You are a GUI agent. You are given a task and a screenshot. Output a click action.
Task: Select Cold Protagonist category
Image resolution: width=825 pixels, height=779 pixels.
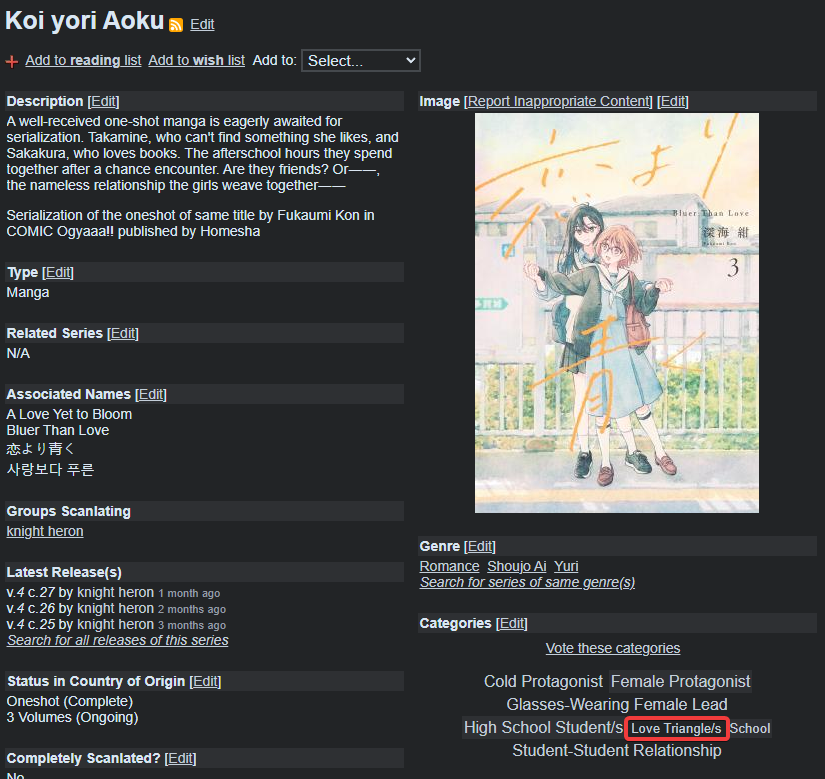(x=543, y=681)
